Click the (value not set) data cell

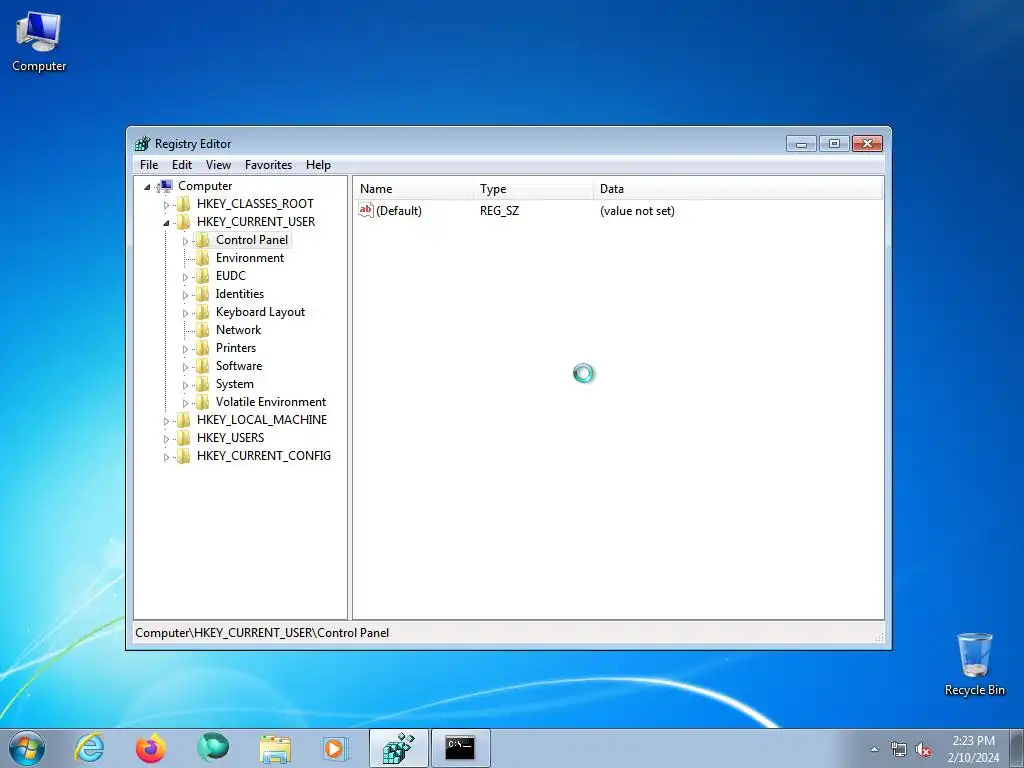pos(637,211)
